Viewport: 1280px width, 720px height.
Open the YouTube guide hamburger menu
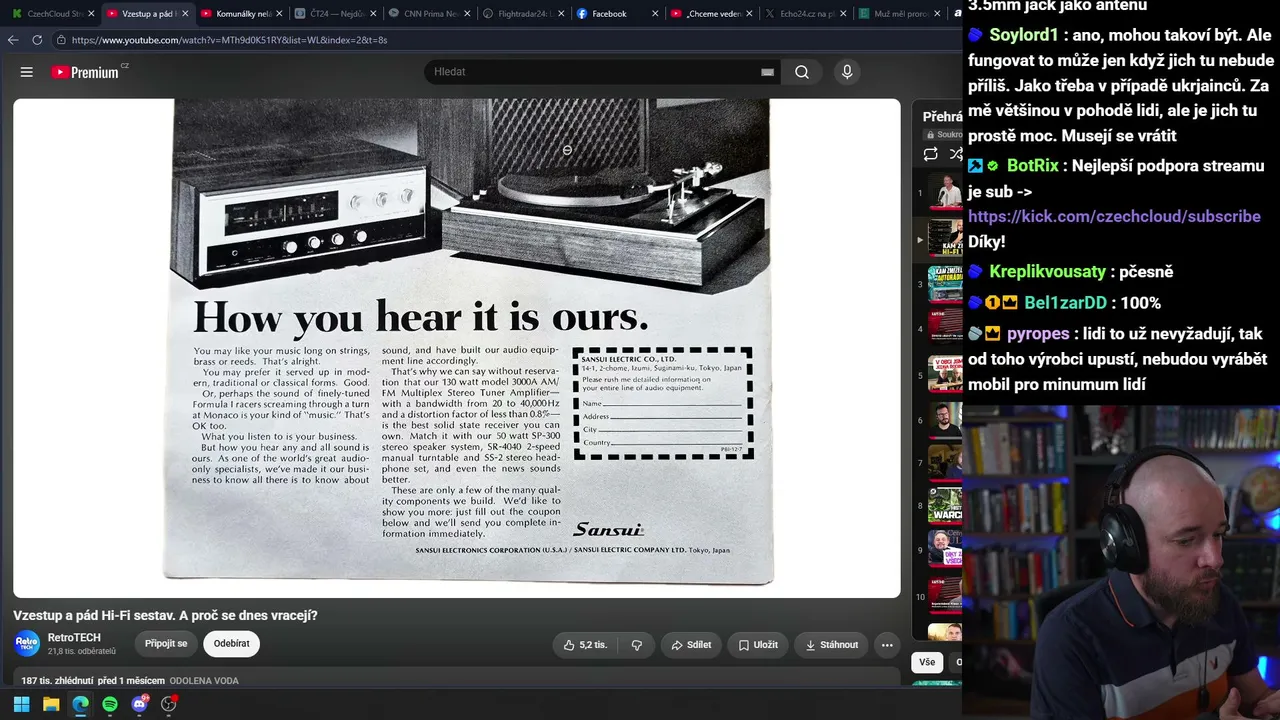click(x=27, y=72)
